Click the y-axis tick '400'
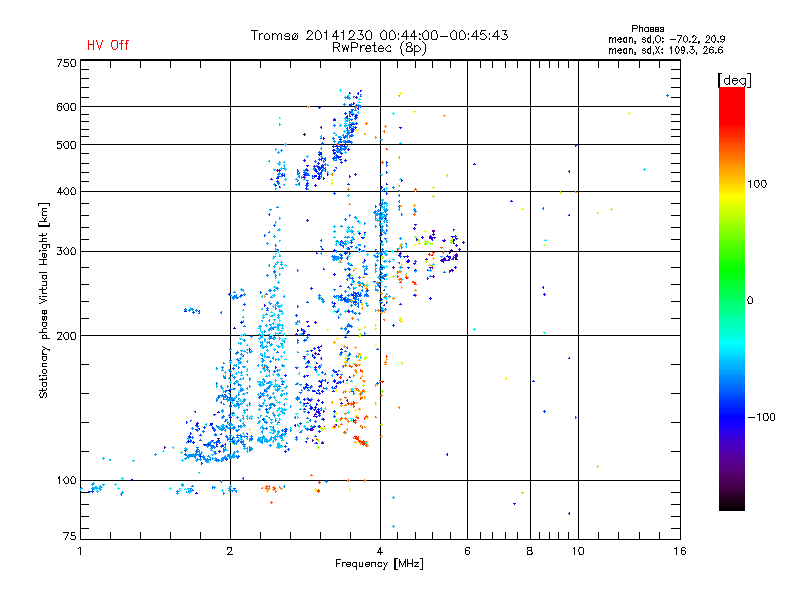This screenshot has width=800, height=600. coord(66,191)
